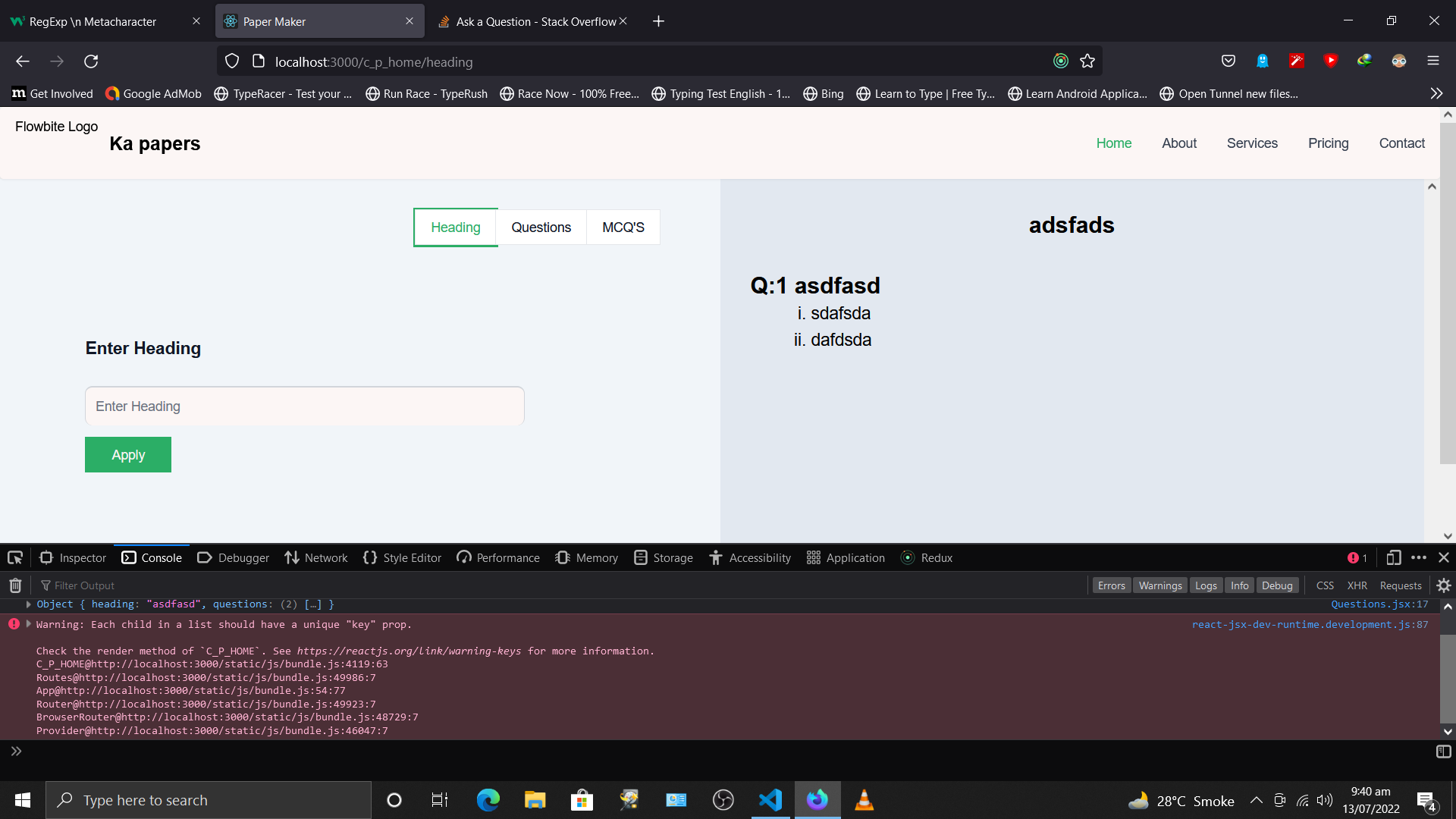Toggle the Logs filter in console
This screenshot has height=819, width=1456.
click(1204, 585)
